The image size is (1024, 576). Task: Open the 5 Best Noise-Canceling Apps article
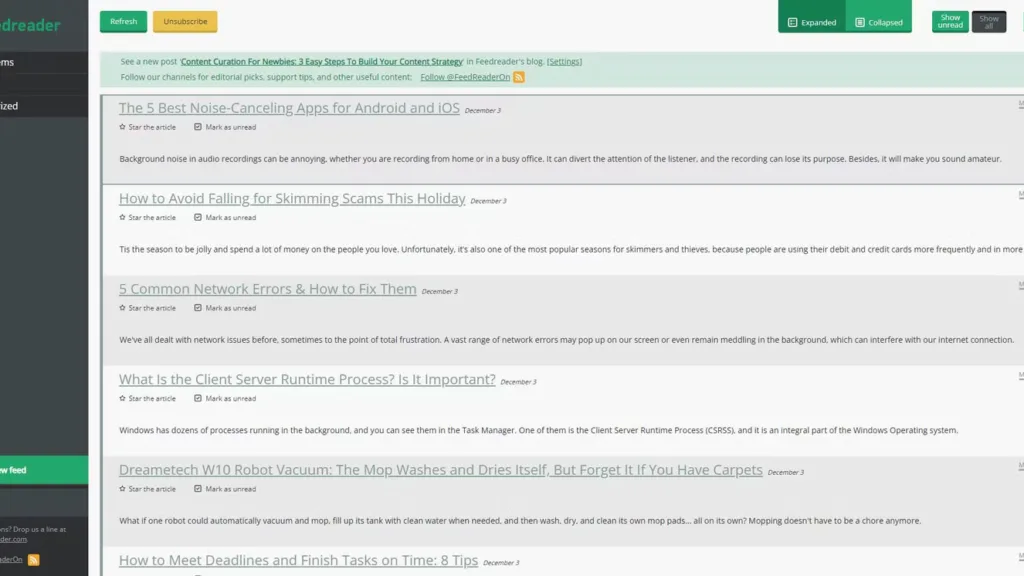pos(289,108)
